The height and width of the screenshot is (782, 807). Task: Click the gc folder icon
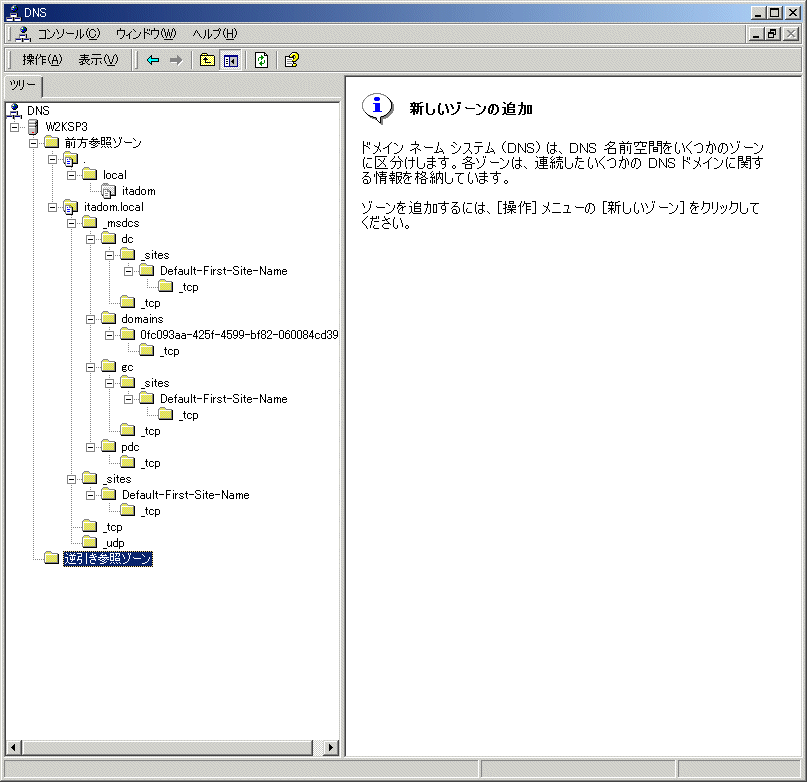click(109, 366)
